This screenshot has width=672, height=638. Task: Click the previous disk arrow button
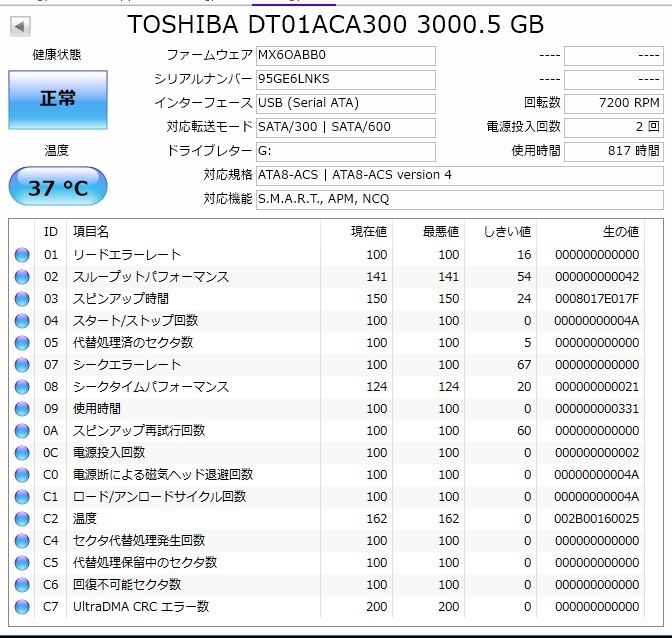coord(20,27)
